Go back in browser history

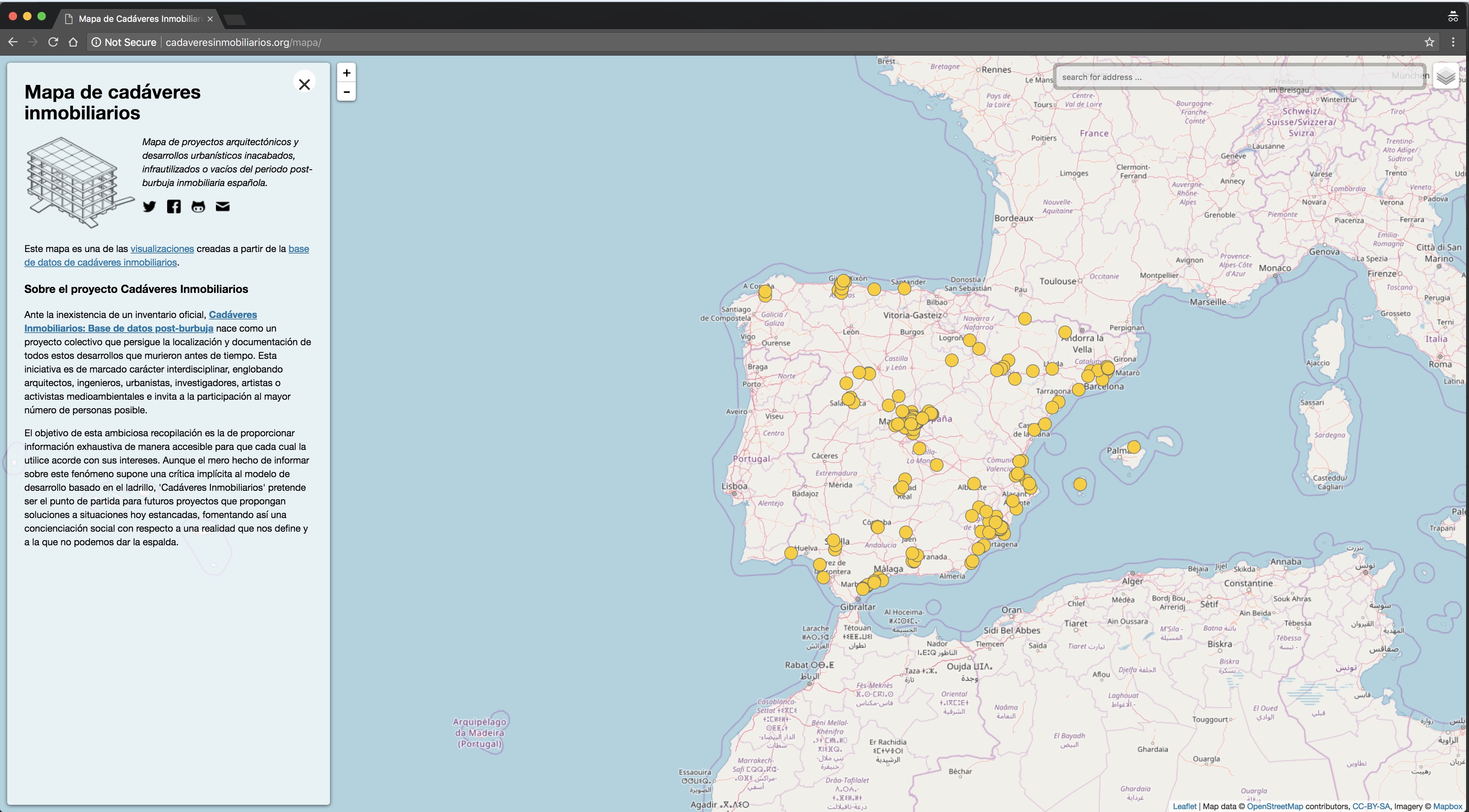[13, 42]
